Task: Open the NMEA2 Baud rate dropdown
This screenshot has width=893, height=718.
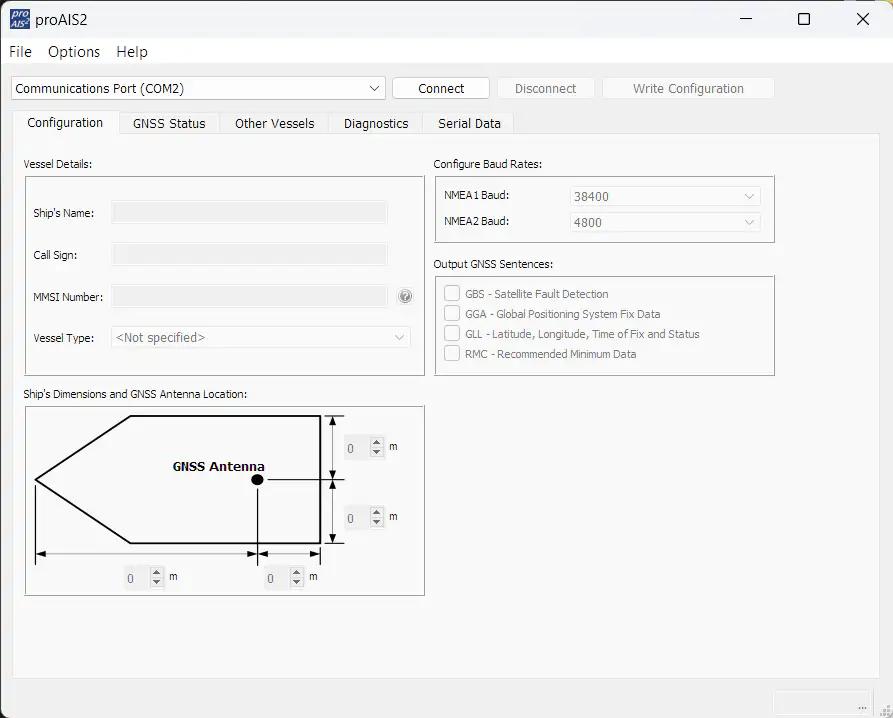Action: [x=664, y=222]
